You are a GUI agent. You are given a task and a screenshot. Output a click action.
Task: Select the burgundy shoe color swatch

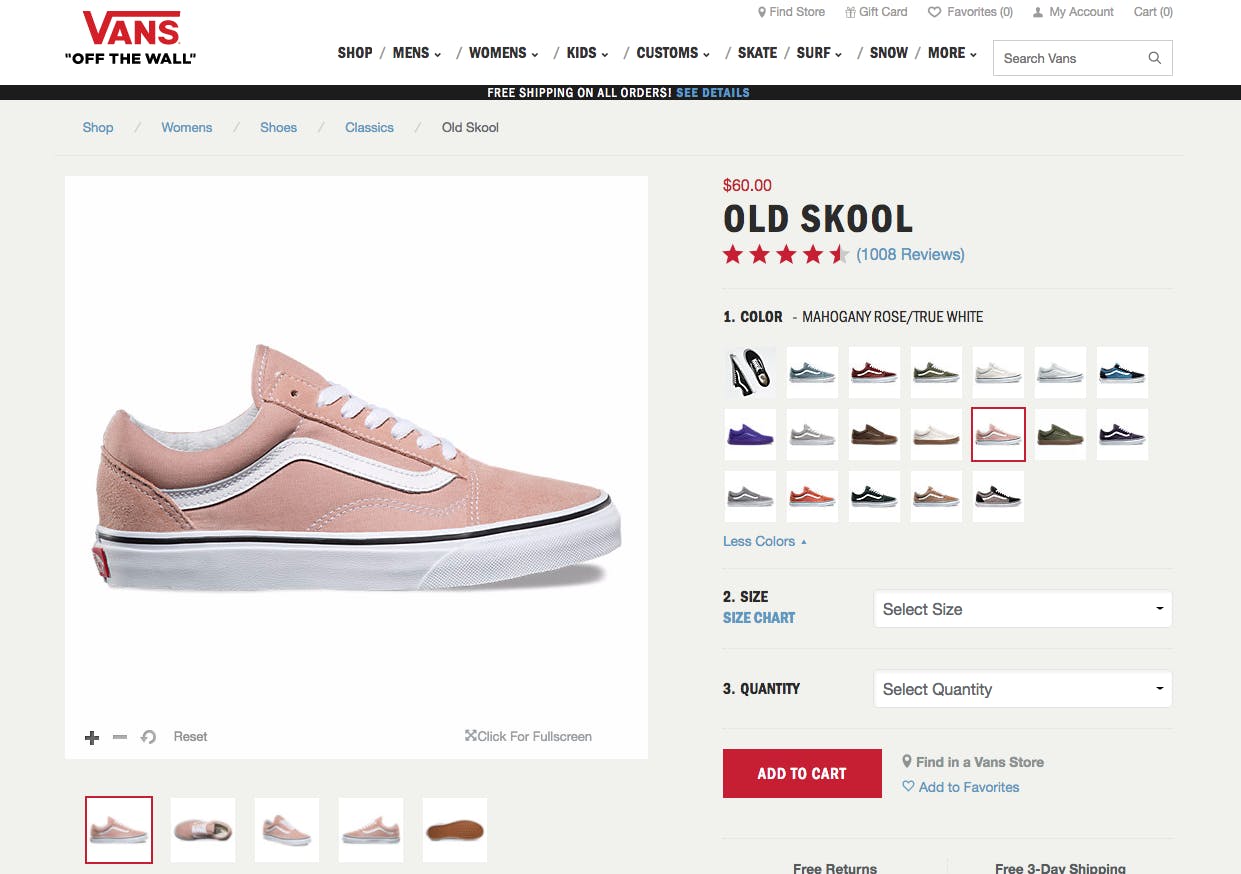coord(874,373)
